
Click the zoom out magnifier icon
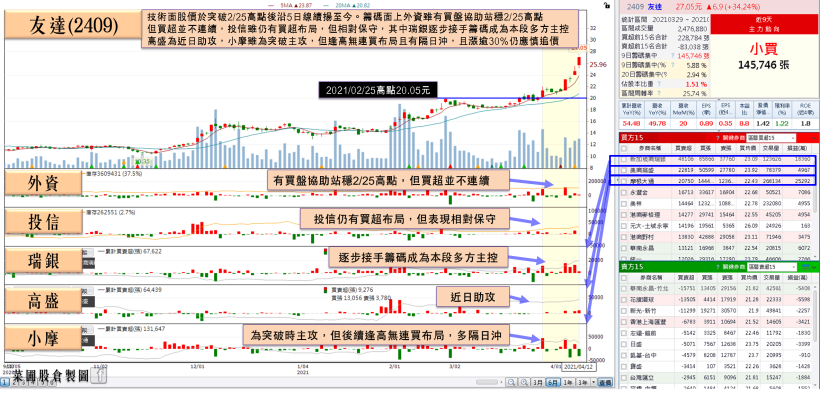[511, 382]
